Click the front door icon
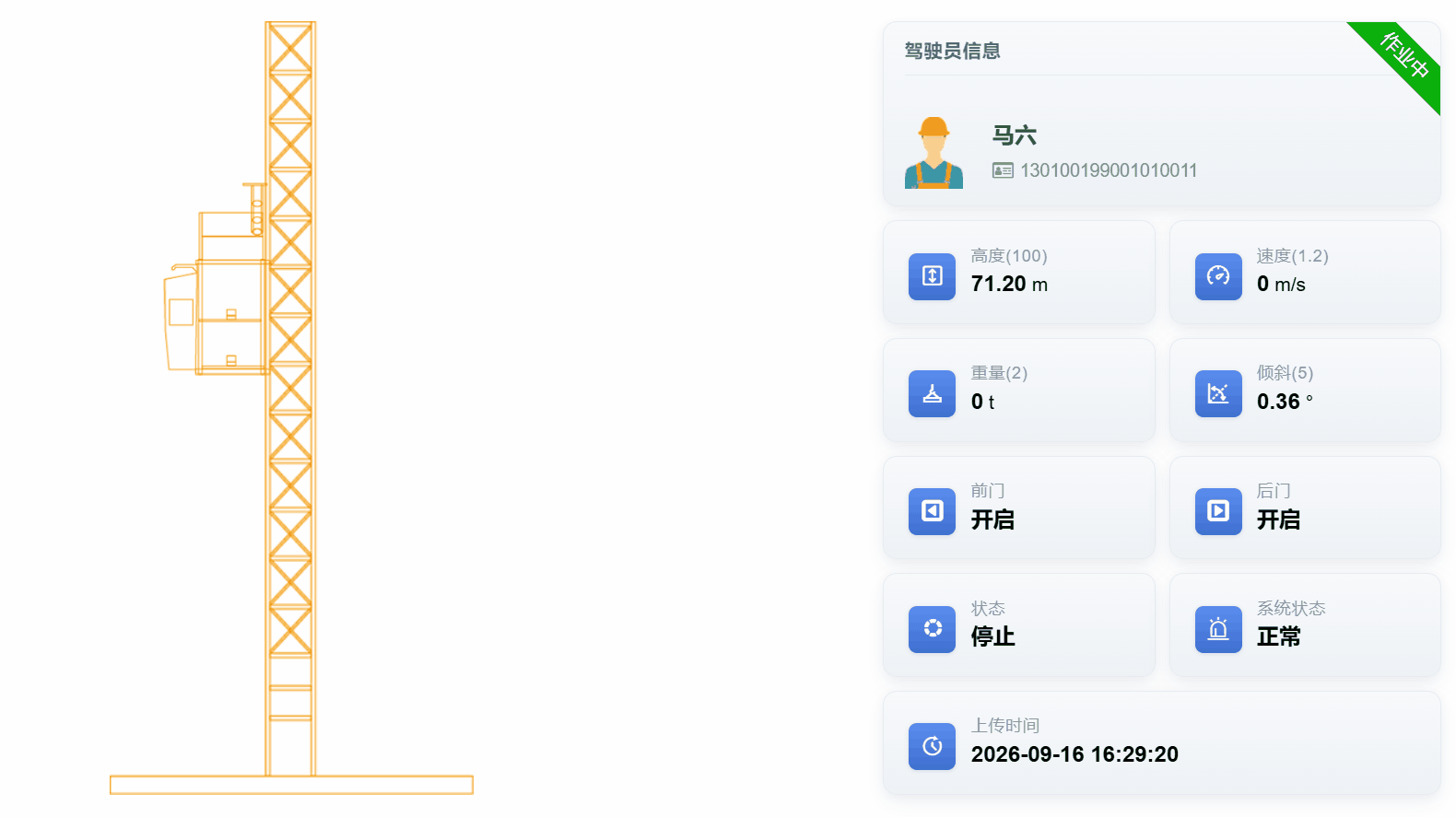The height and width of the screenshot is (817, 1456). click(x=932, y=511)
